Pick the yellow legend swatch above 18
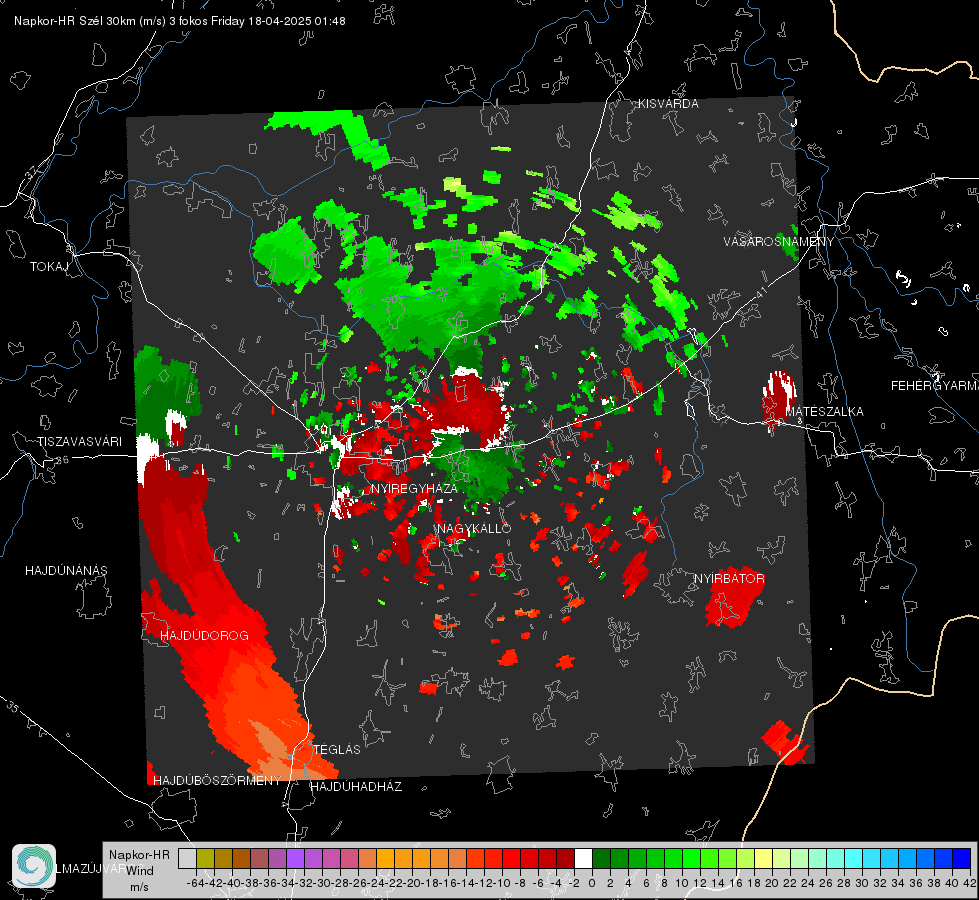Image resolution: width=979 pixels, height=900 pixels. point(763,858)
